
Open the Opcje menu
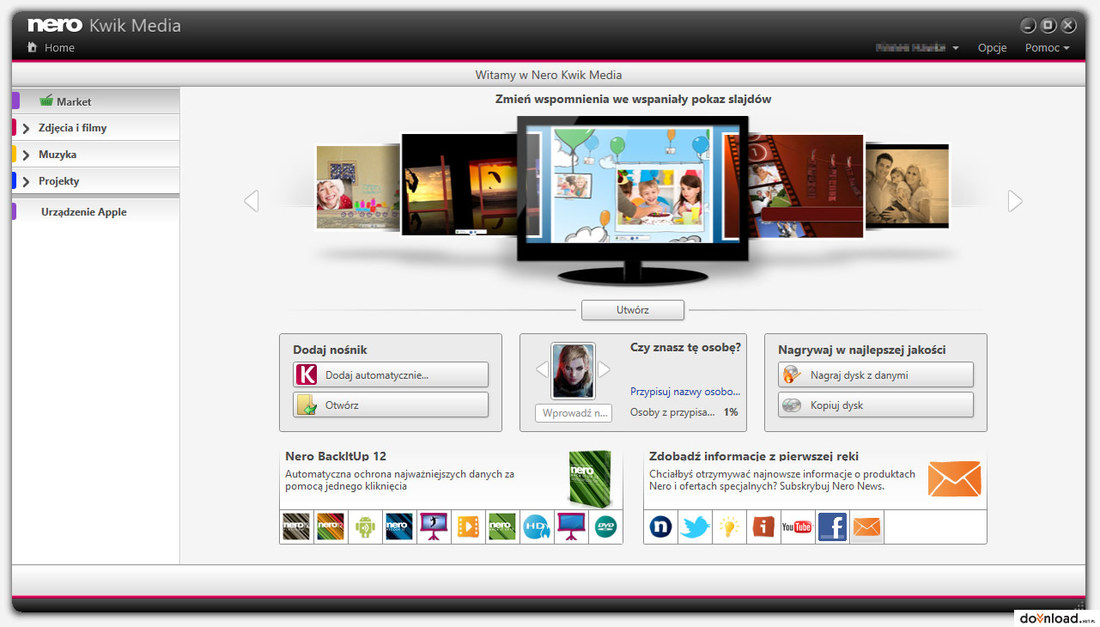click(992, 48)
